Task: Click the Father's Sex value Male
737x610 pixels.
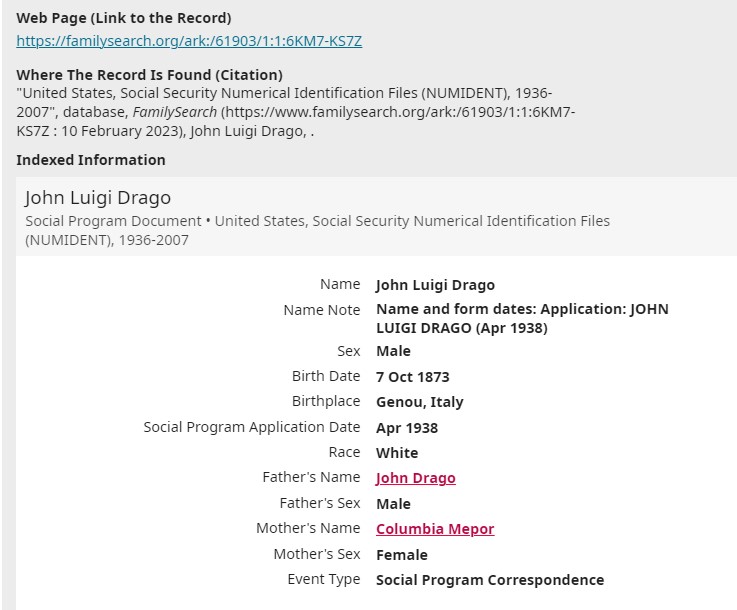Action: (393, 504)
